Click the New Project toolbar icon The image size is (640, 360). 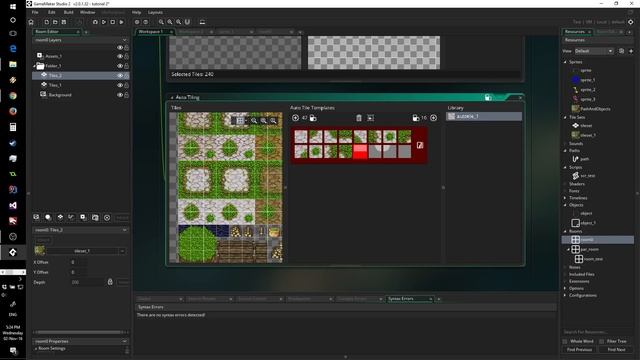47,22
